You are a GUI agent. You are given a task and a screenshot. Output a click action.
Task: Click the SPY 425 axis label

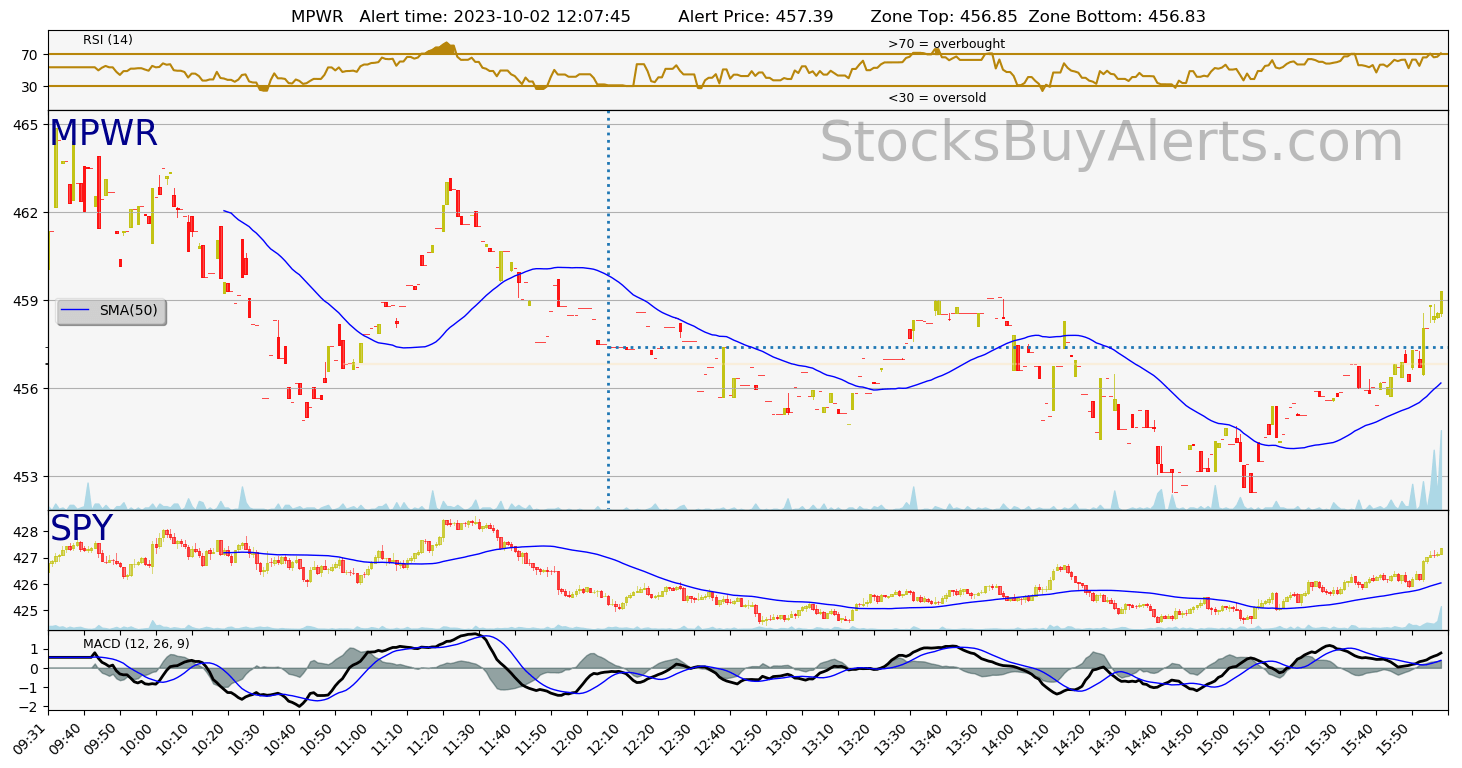26,611
